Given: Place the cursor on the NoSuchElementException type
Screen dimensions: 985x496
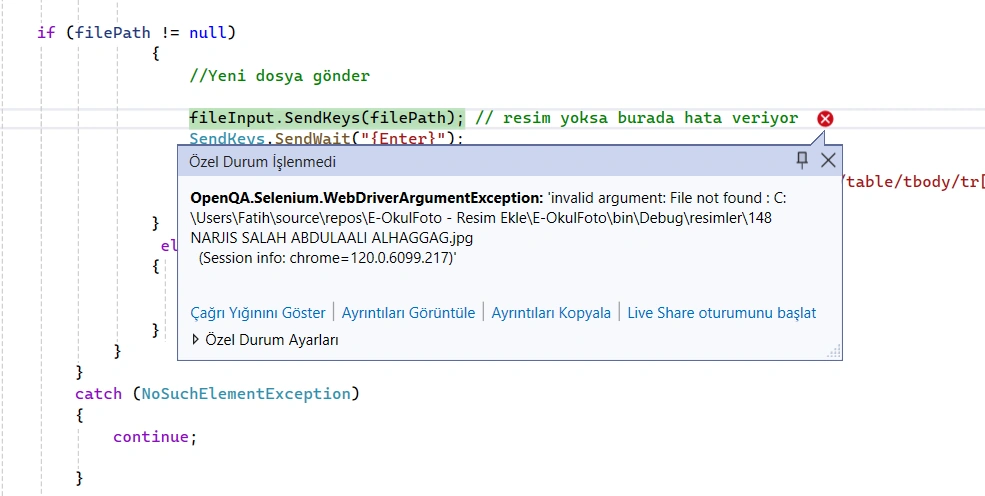Looking at the screenshot, I should point(246,394).
